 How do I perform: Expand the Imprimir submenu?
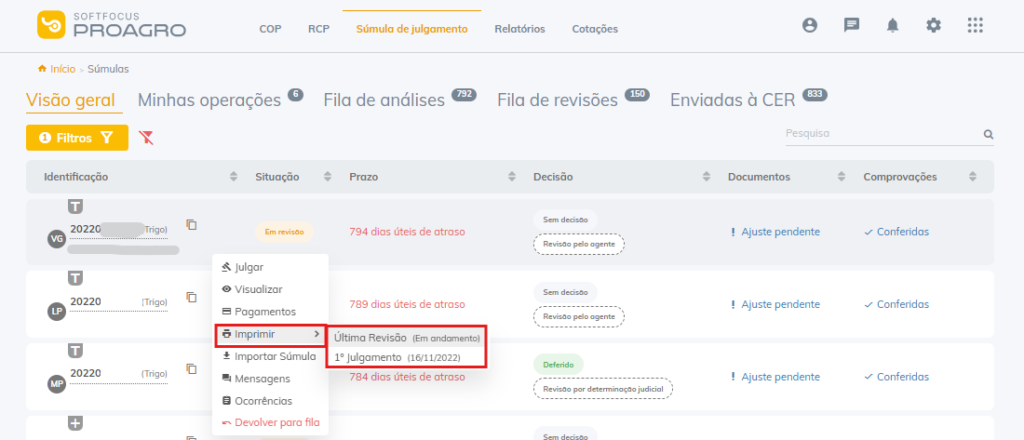pyautogui.click(x=270, y=334)
